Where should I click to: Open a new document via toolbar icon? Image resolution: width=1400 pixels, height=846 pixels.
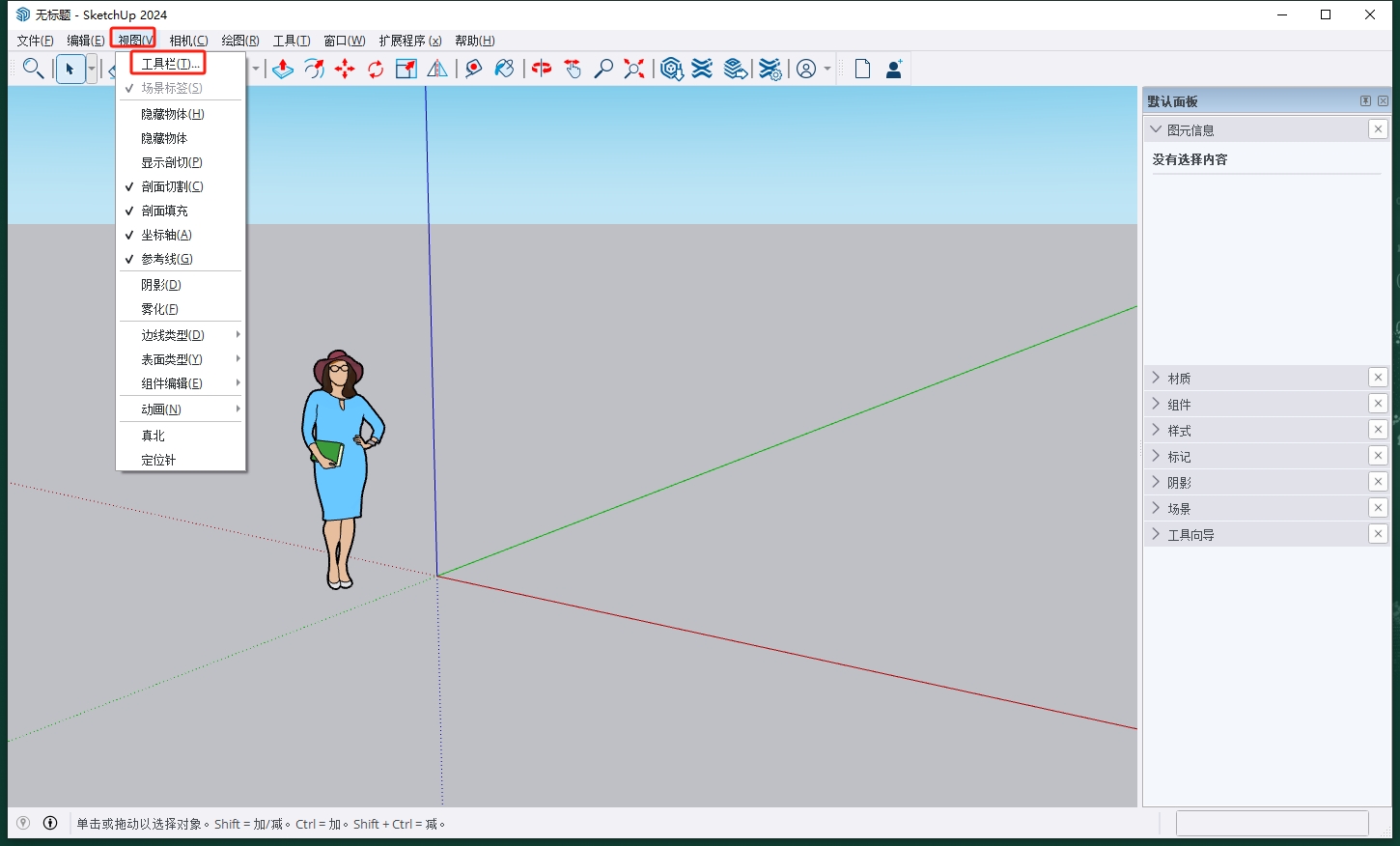860,69
